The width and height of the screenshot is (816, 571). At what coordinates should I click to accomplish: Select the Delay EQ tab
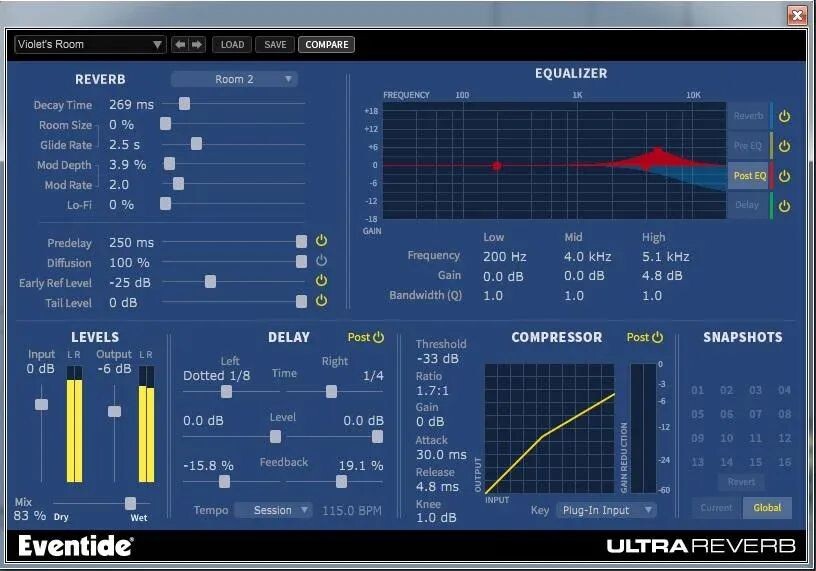tap(748, 205)
